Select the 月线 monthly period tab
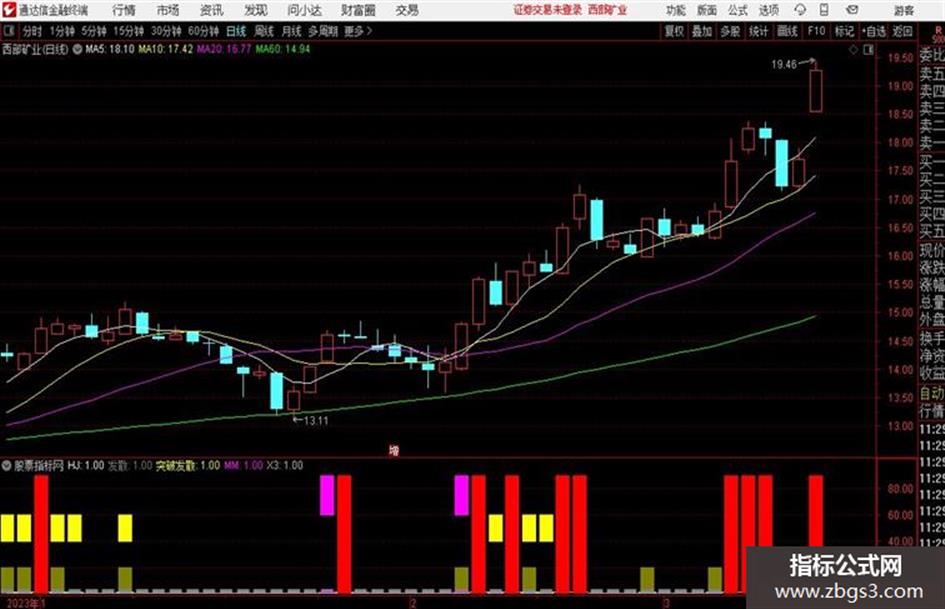This screenshot has height=609, width=945. (x=291, y=31)
